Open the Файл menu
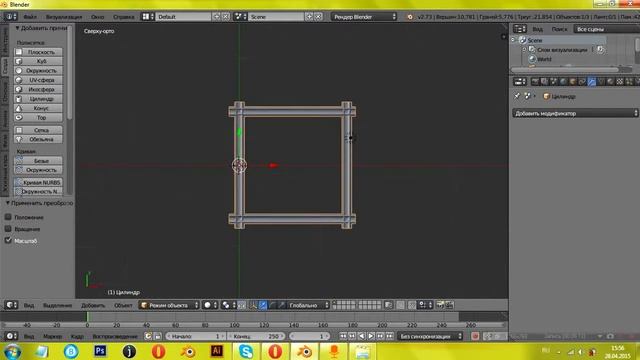Image resolution: width=640 pixels, height=360 pixels. (30, 17)
